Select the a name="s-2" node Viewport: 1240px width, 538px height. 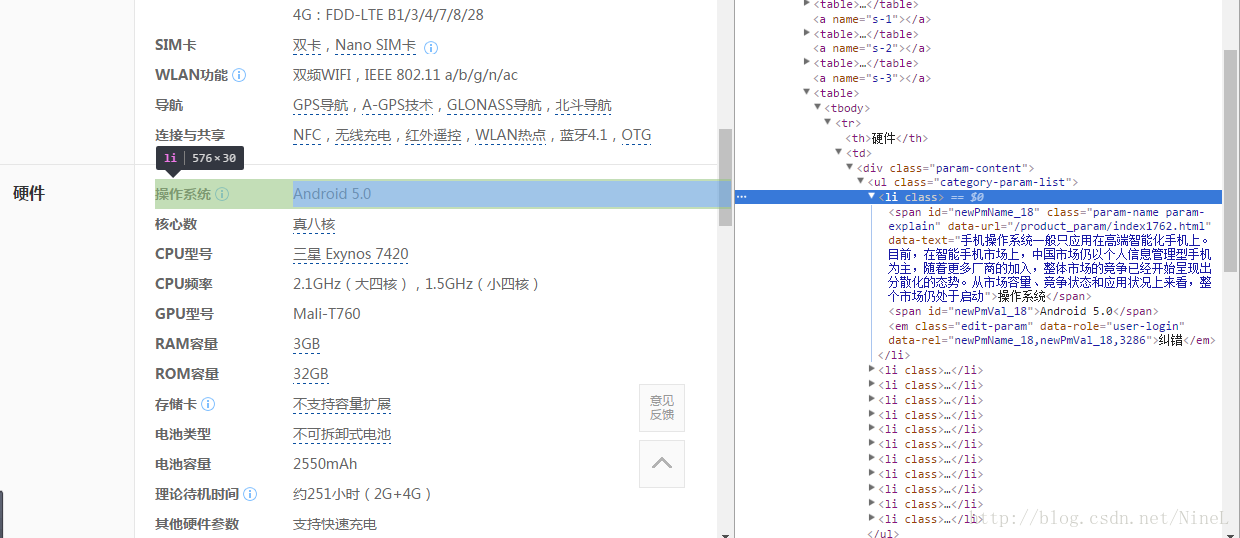[x=870, y=48]
